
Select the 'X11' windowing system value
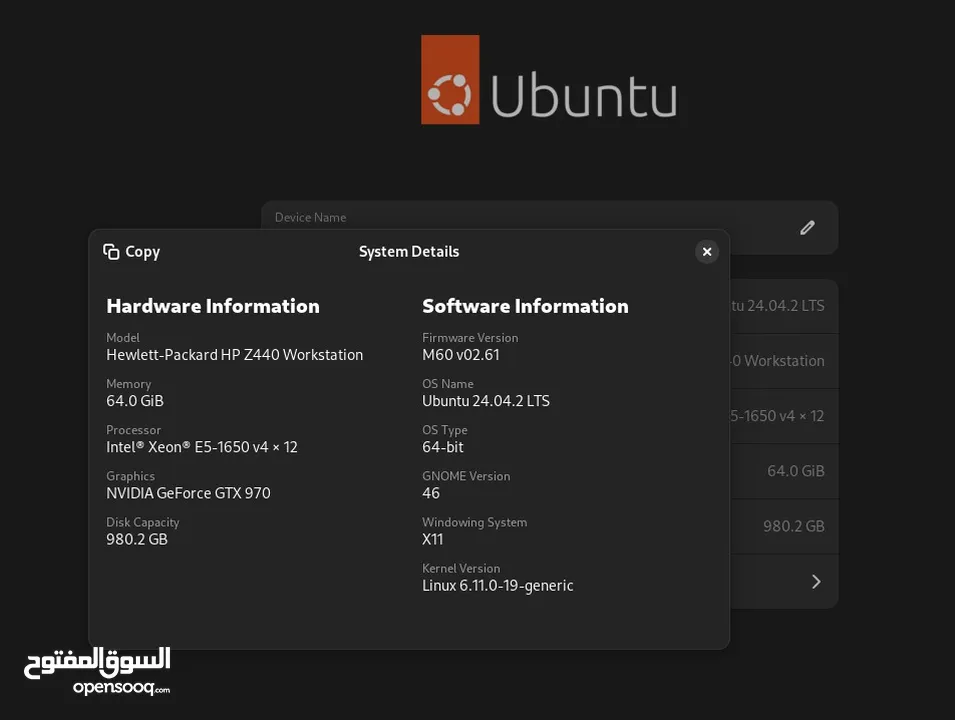[x=432, y=540]
